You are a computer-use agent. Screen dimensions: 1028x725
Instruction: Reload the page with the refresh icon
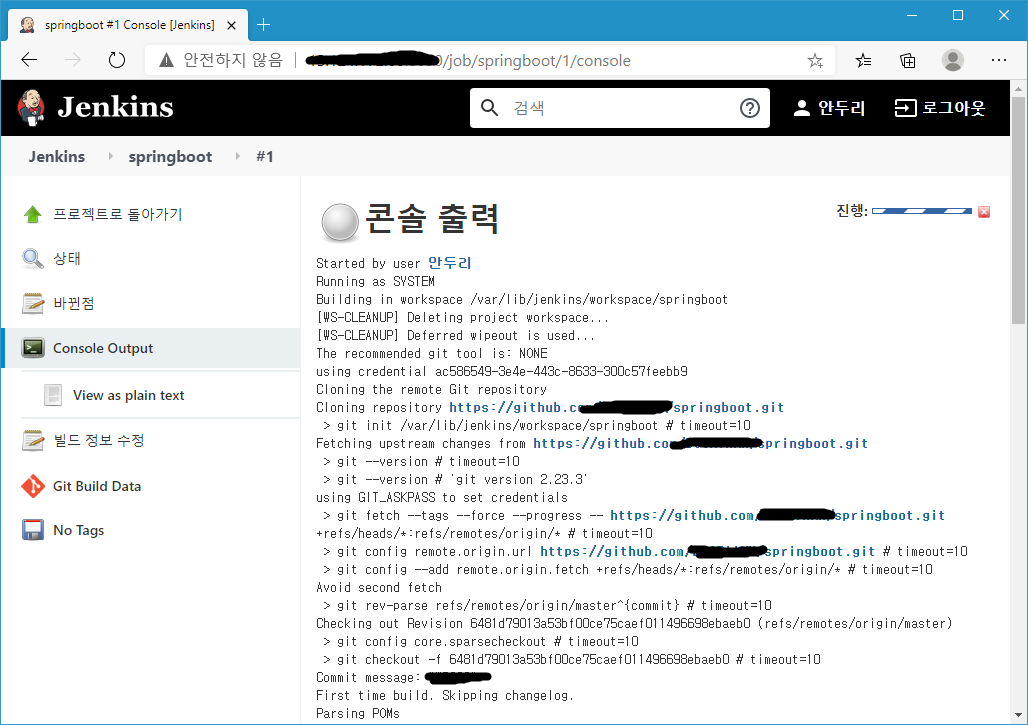coord(117,60)
